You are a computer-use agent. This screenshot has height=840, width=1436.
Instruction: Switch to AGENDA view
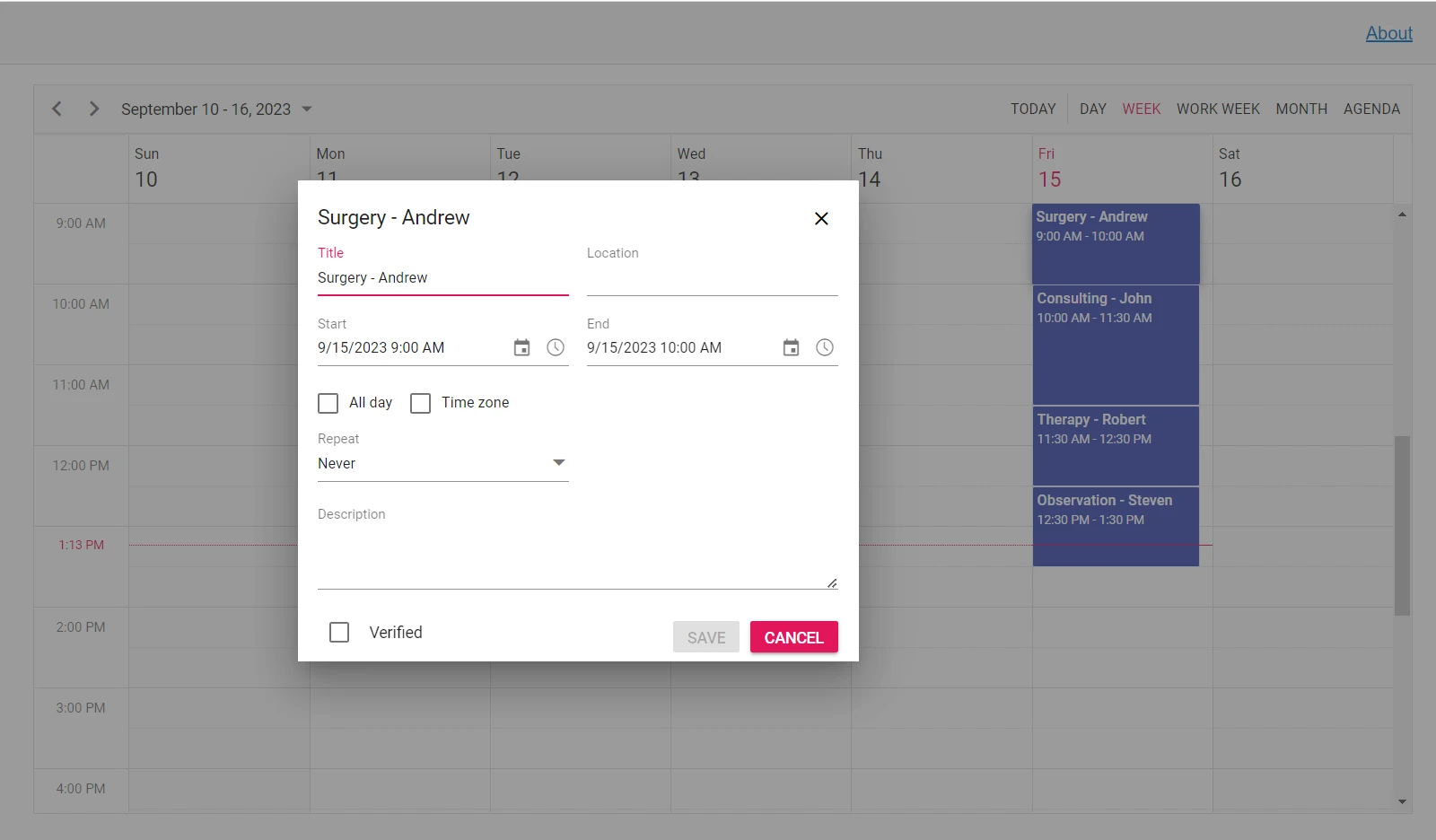(x=1371, y=109)
